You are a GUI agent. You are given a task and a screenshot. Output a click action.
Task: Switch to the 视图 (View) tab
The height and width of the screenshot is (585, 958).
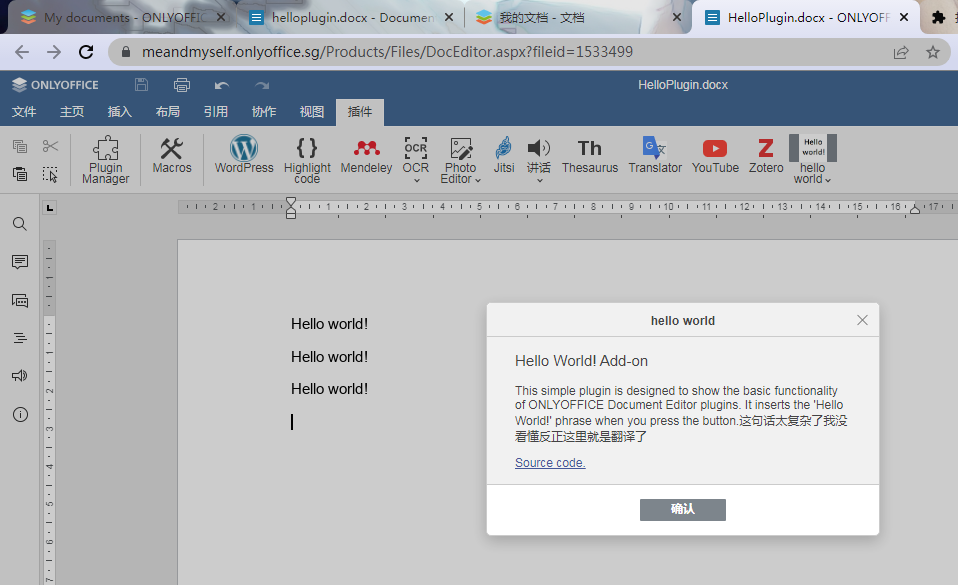312,112
